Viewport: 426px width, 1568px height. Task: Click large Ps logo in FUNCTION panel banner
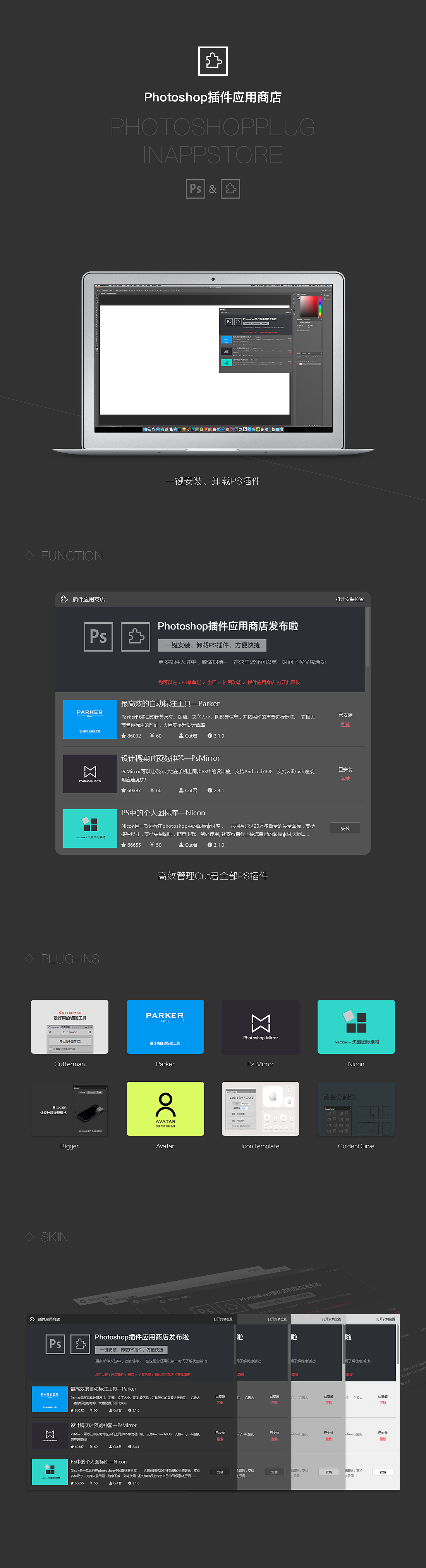point(99,636)
